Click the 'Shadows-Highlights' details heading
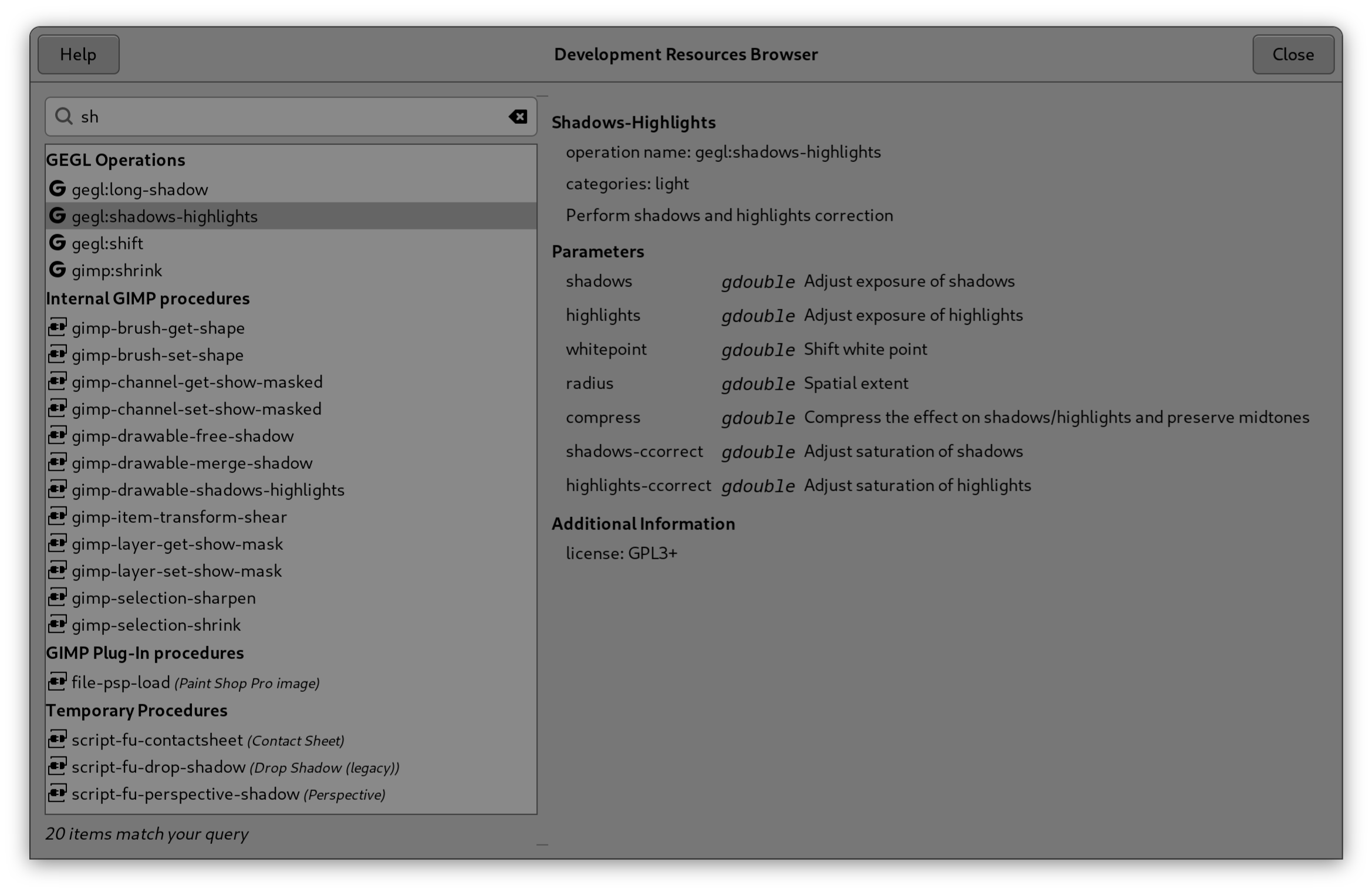 tap(633, 122)
